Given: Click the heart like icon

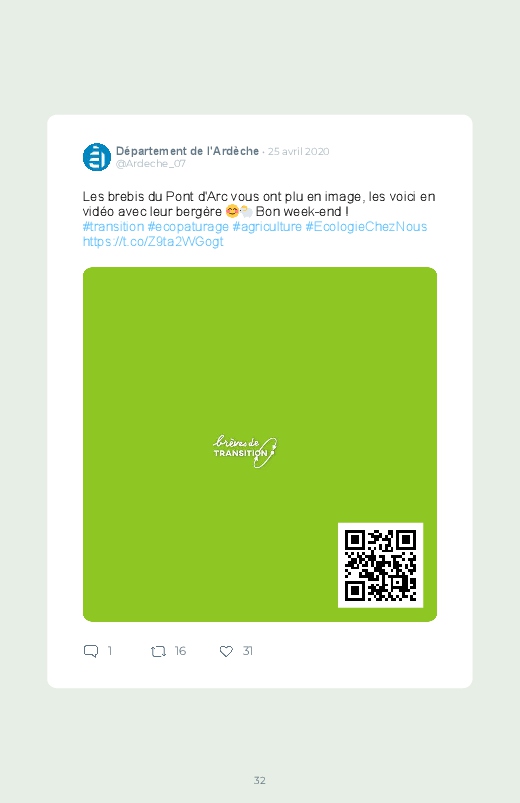Looking at the screenshot, I should tap(226, 651).
